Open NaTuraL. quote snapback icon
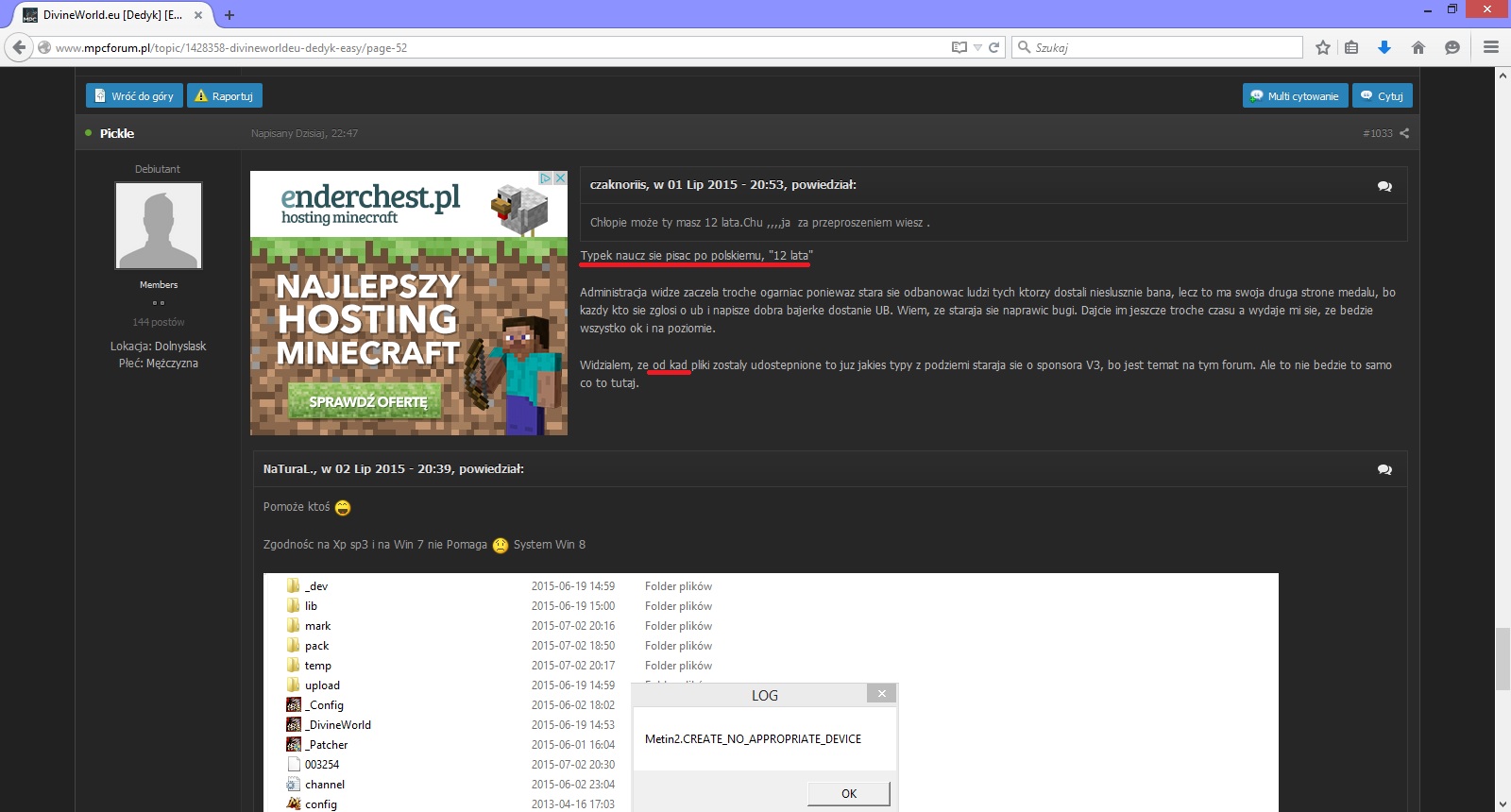The width and height of the screenshot is (1511, 812). tap(1384, 469)
